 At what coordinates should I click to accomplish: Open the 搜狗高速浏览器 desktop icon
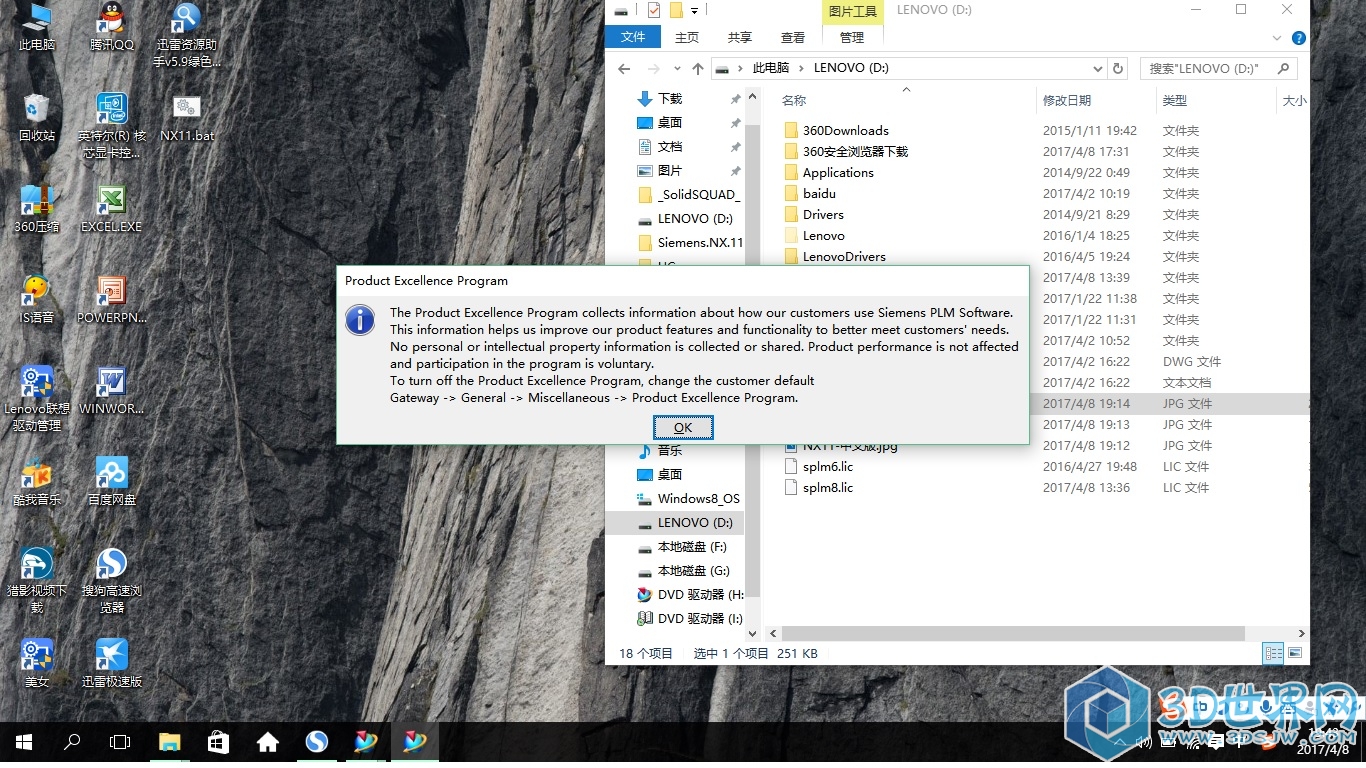pyautogui.click(x=111, y=581)
